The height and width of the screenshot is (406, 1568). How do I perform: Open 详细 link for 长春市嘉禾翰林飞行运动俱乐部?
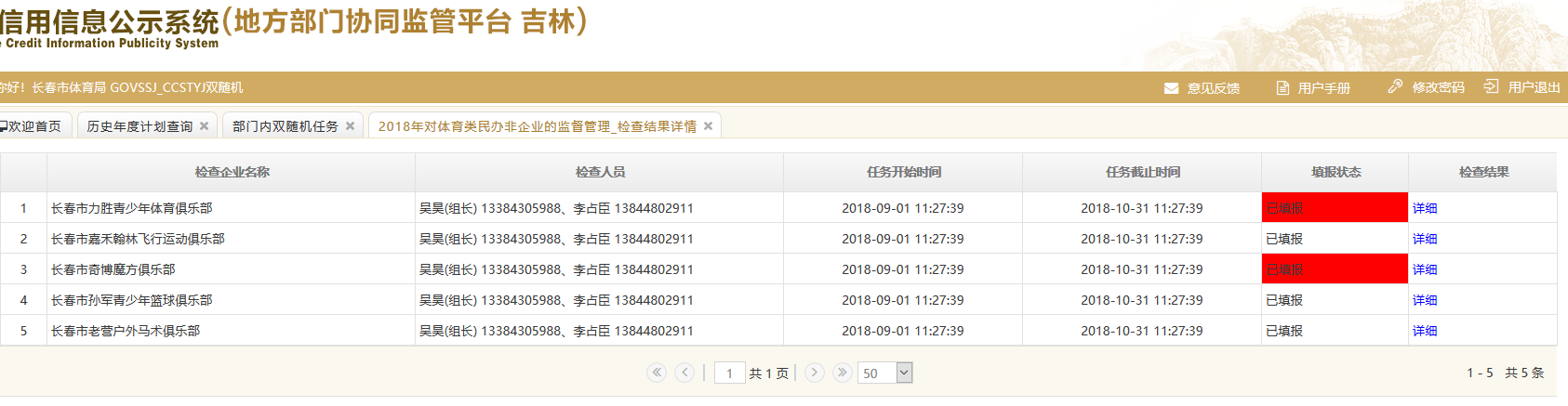[x=1424, y=239]
